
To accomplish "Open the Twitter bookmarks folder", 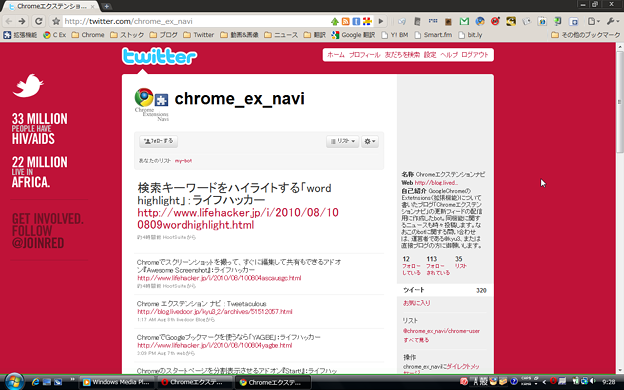I will [199, 35].
